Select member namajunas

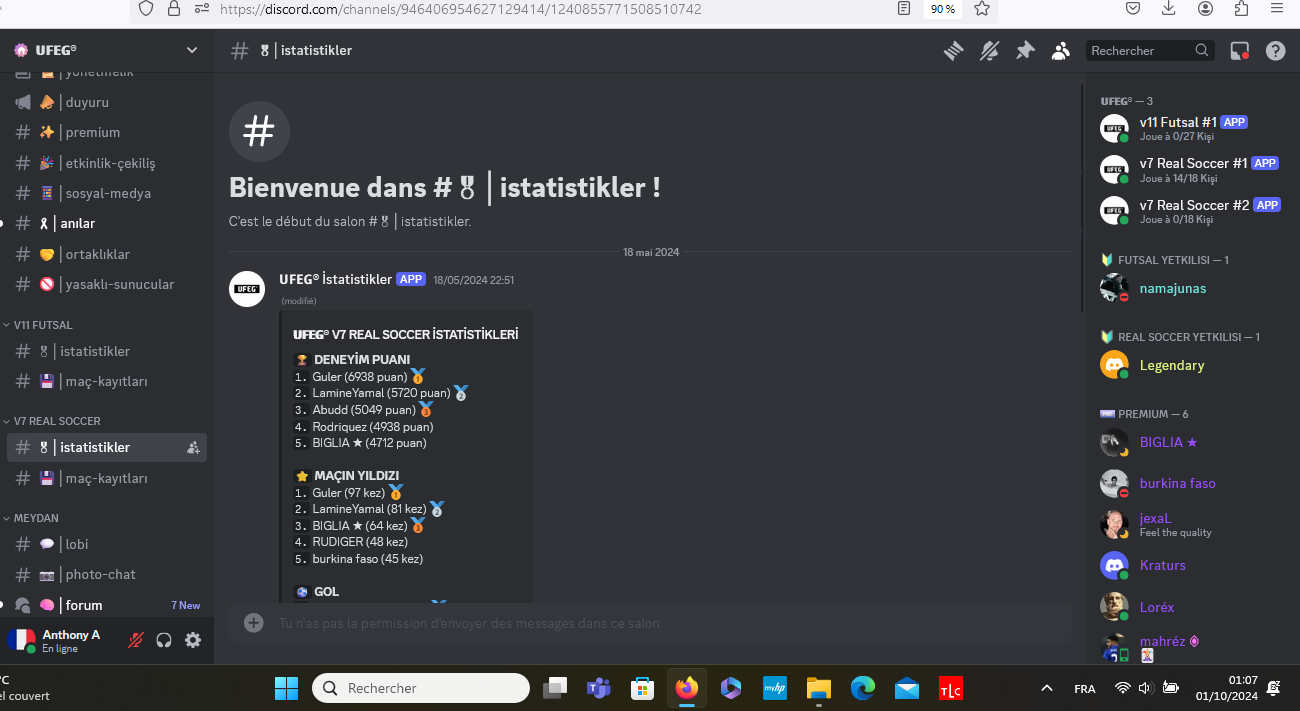coord(1189,288)
